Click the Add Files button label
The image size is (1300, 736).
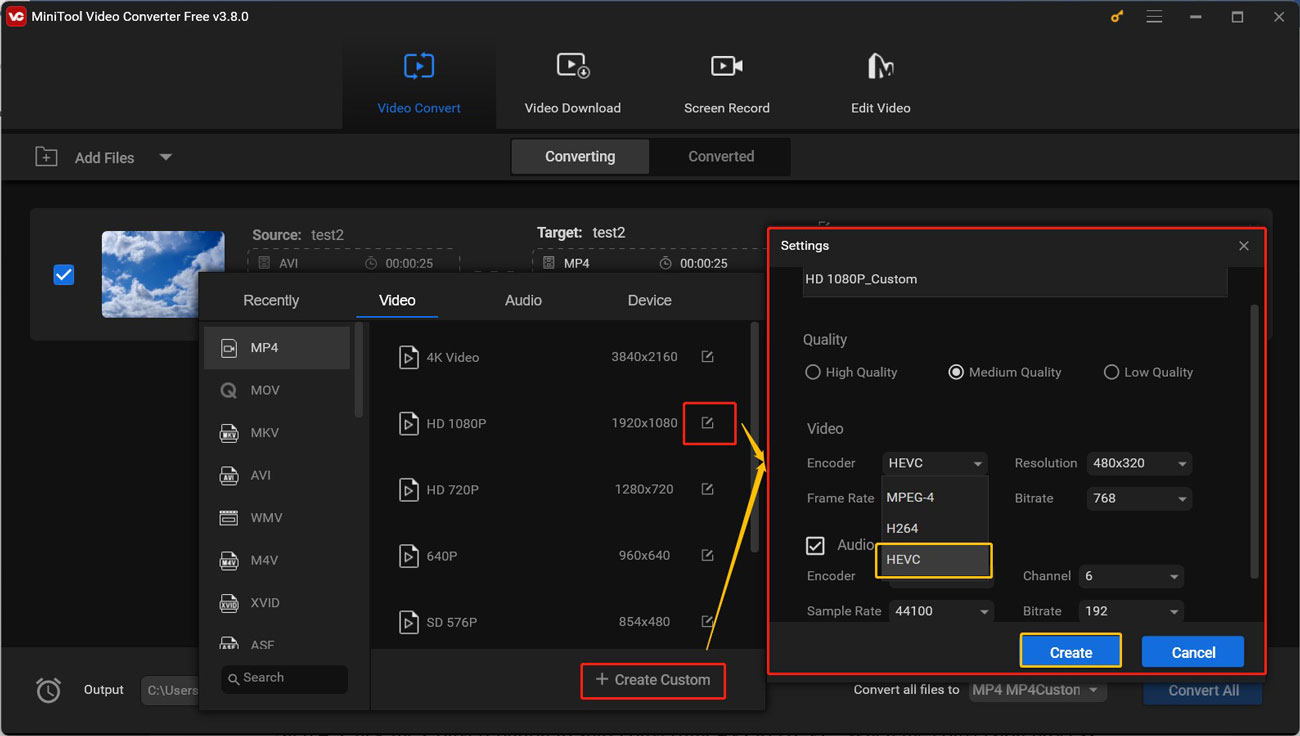(x=104, y=158)
